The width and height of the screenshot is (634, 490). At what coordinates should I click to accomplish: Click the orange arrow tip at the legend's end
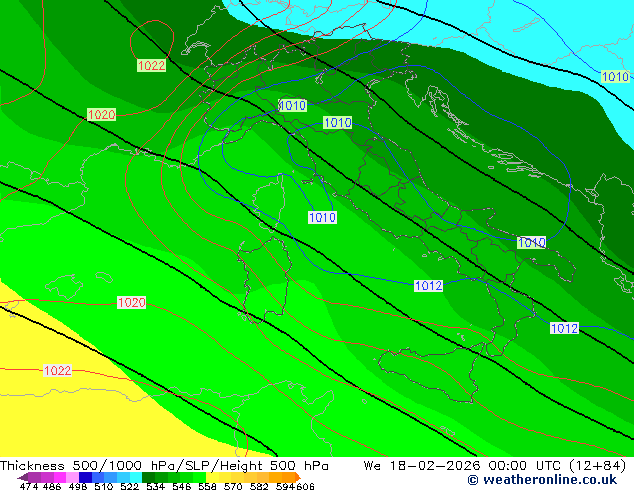click(x=298, y=477)
